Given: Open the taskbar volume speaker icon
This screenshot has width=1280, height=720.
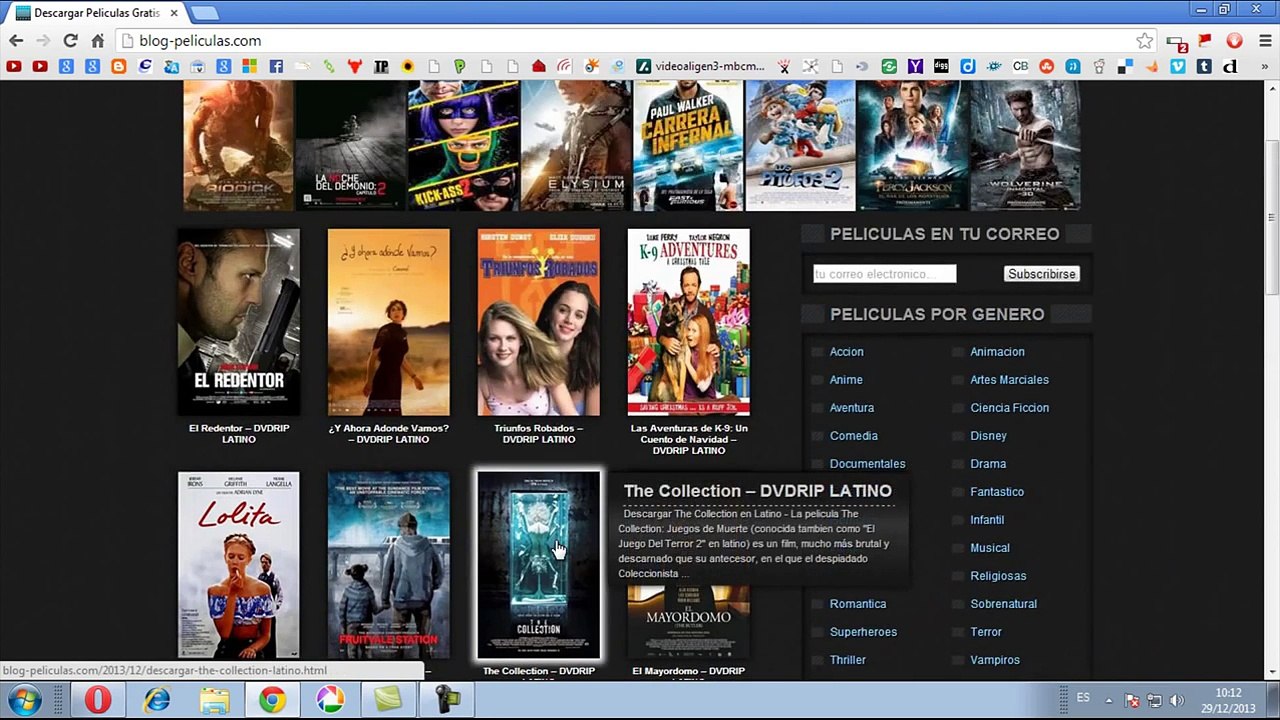Looking at the screenshot, I should [1177, 700].
